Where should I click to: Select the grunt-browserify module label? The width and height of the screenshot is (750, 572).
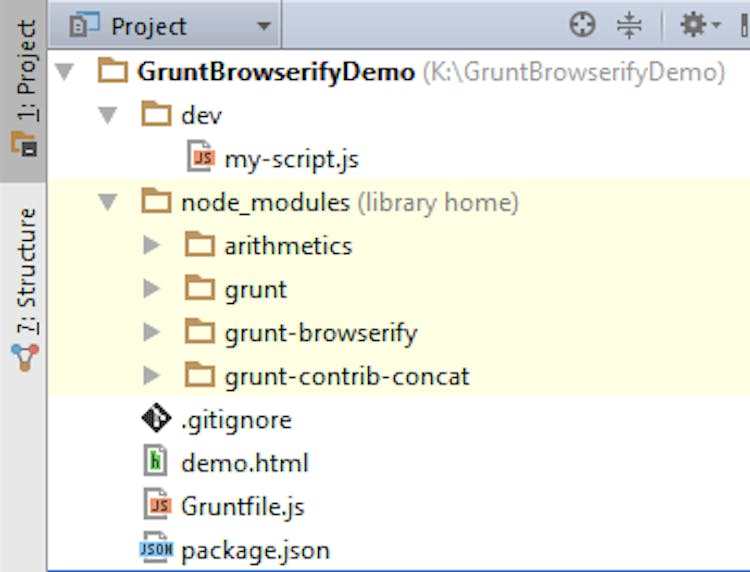(321, 334)
